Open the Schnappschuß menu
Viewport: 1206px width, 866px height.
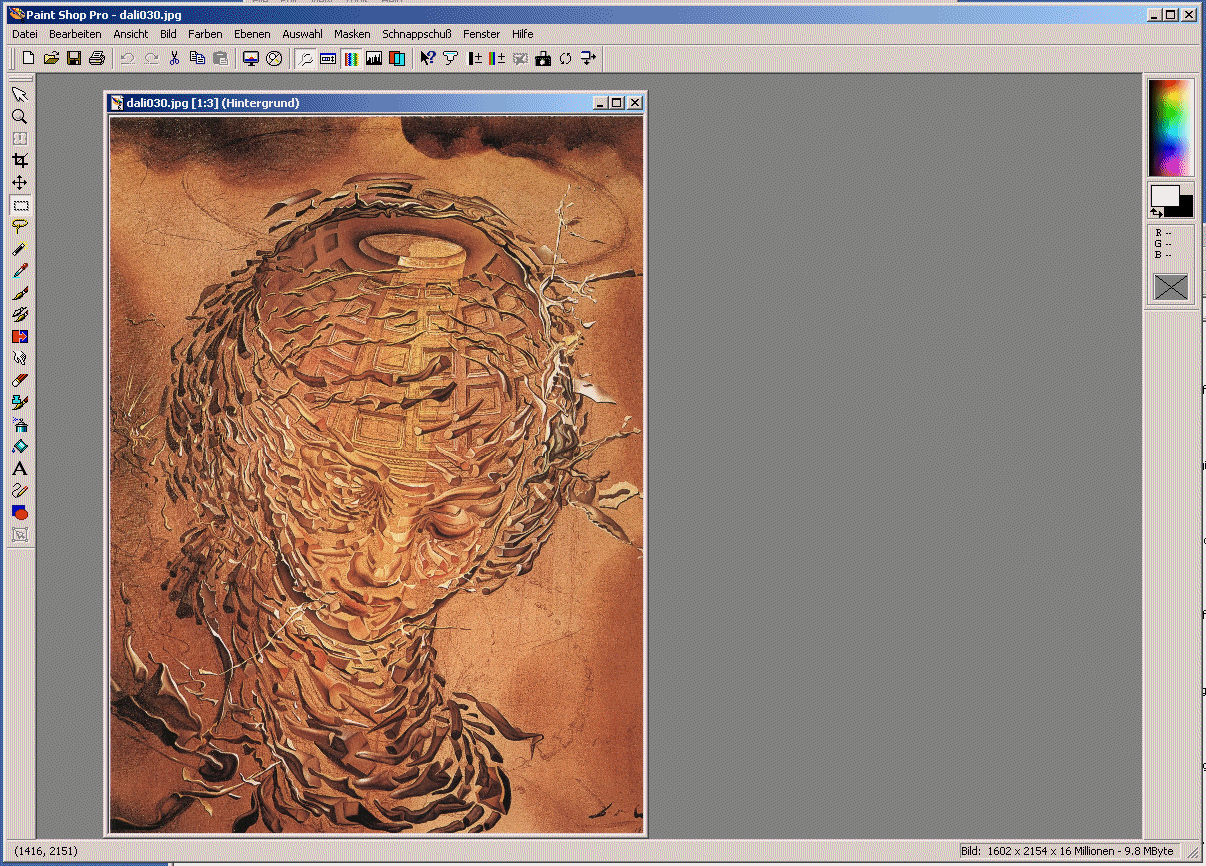[x=417, y=34]
